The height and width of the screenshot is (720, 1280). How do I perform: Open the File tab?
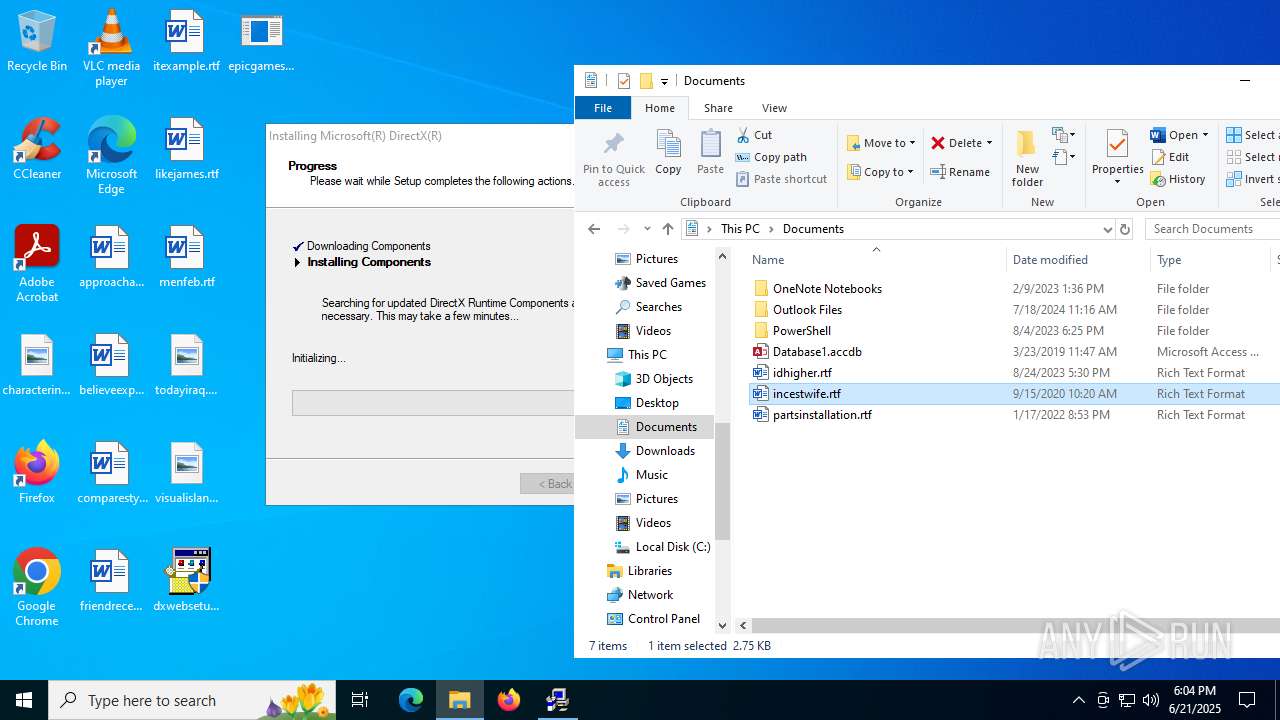click(603, 108)
